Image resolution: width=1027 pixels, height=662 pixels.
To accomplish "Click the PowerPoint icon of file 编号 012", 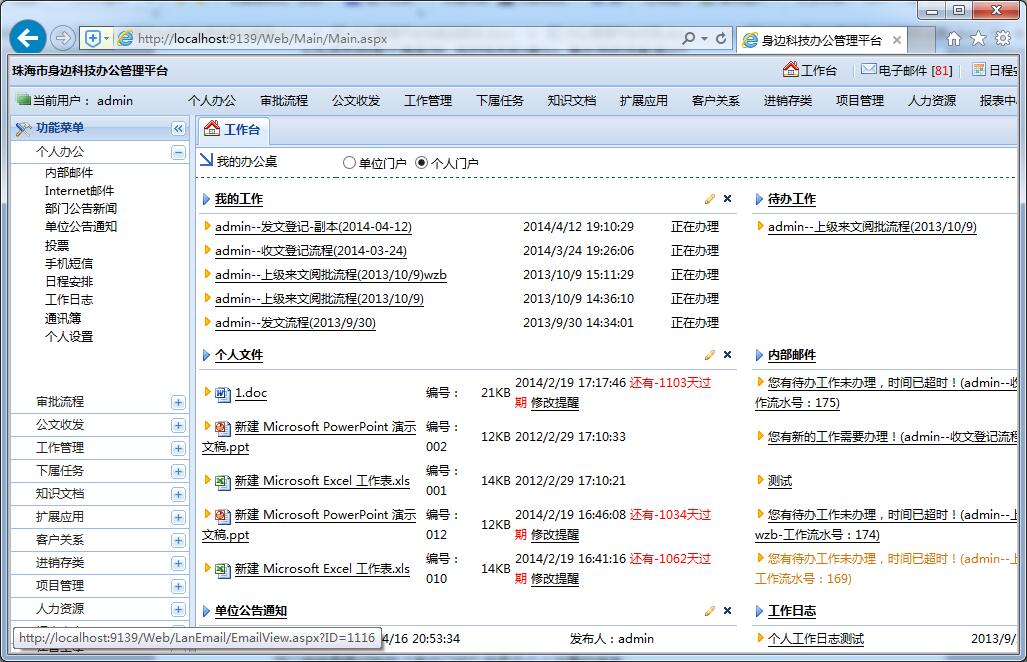I will click(x=223, y=516).
